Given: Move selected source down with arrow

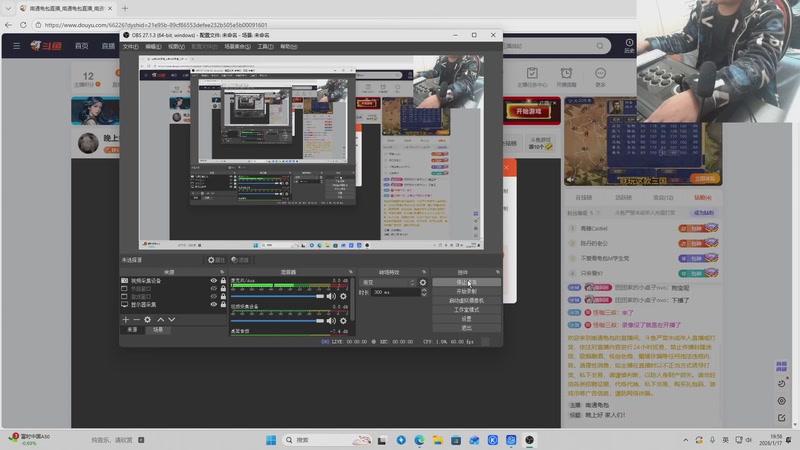Looking at the screenshot, I should (172, 319).
